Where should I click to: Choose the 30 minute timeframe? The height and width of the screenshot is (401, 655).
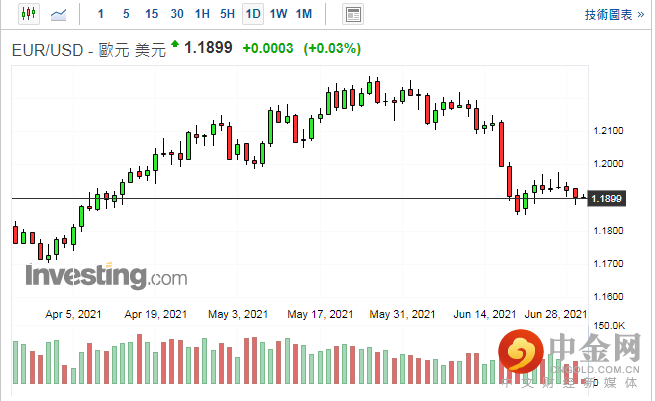(177, 14)
